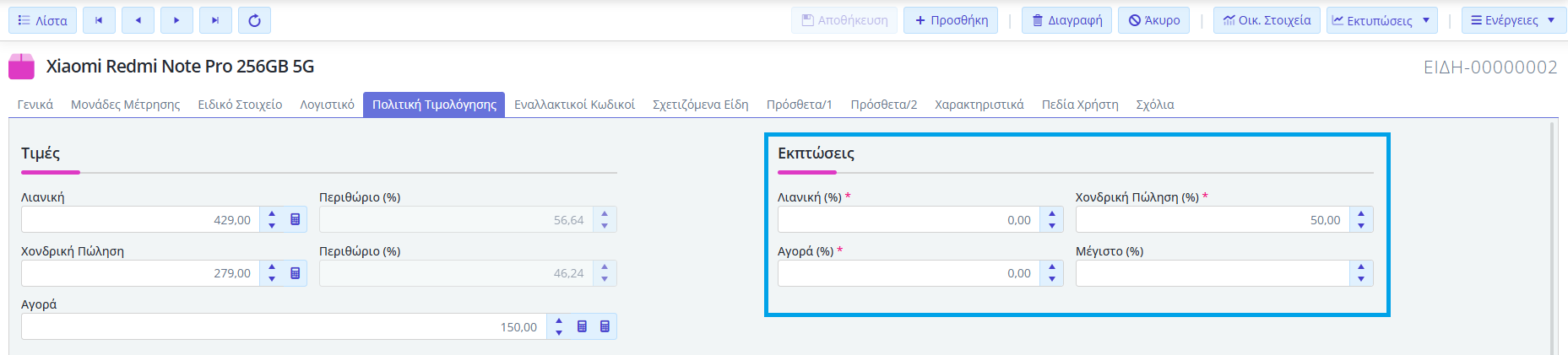Open the Σχετιζόμενα Είδη tab
Screen dimensions: 1568x355
coord(701,105)
